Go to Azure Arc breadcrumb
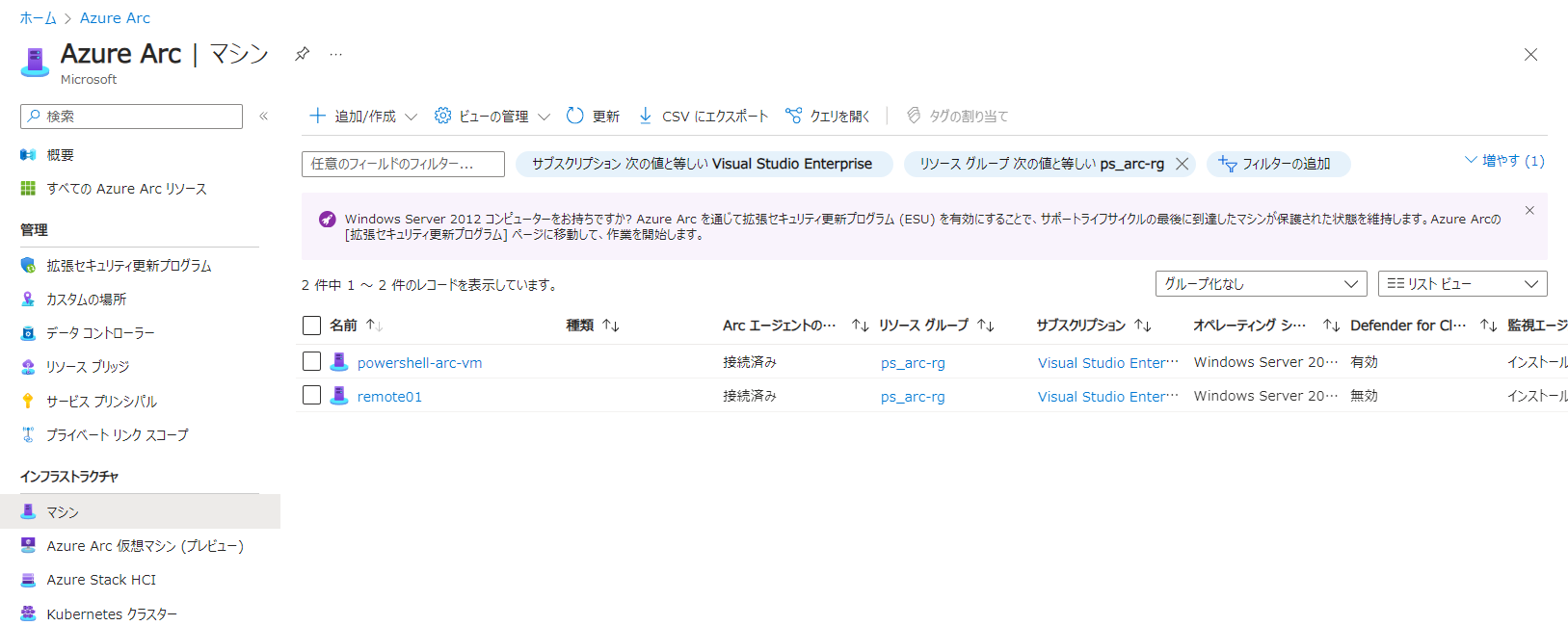1568x626 pixels. [x=115, y=18]
